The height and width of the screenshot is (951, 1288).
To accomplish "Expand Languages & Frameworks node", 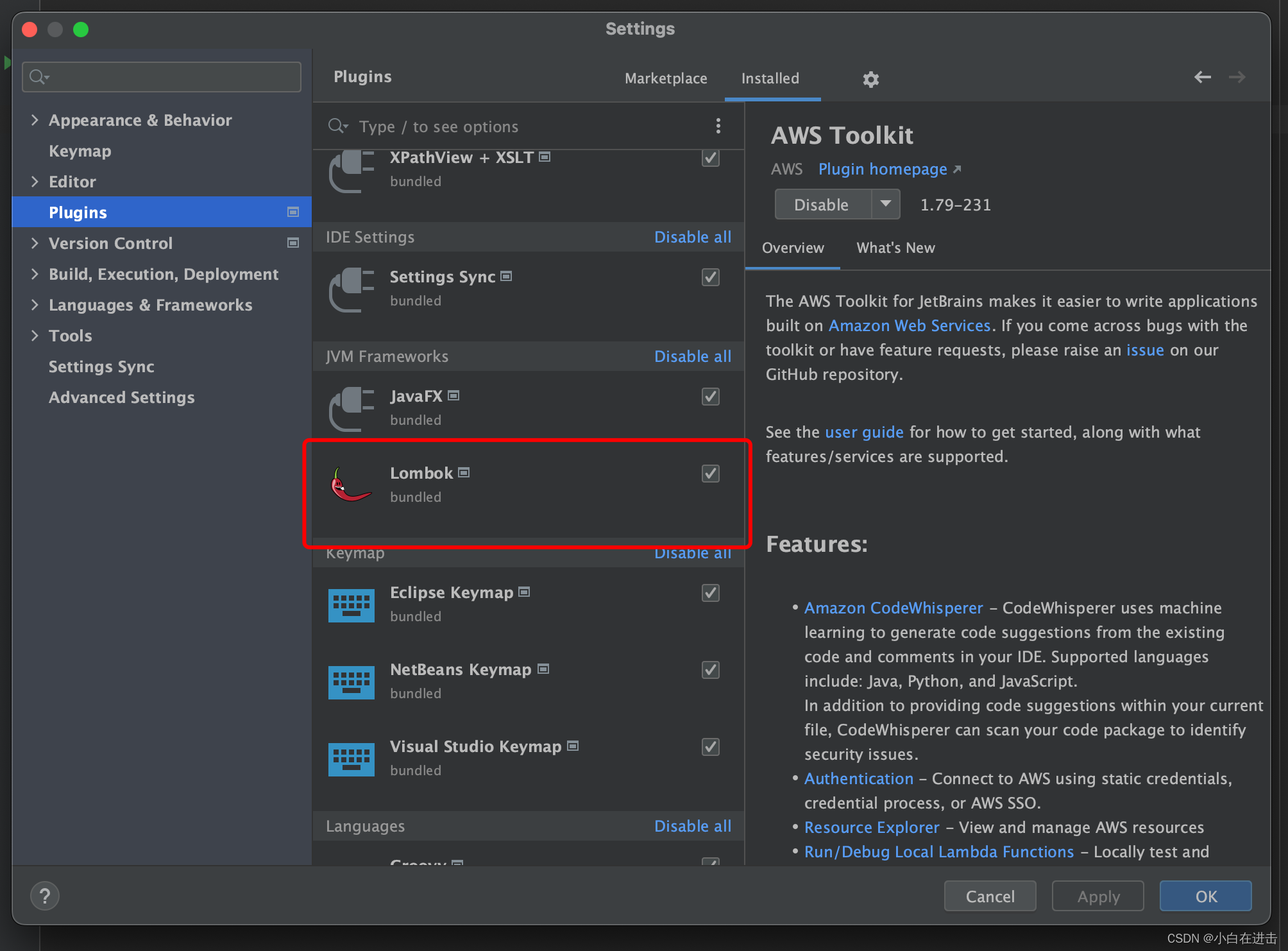I will click(x=35, y=305).
